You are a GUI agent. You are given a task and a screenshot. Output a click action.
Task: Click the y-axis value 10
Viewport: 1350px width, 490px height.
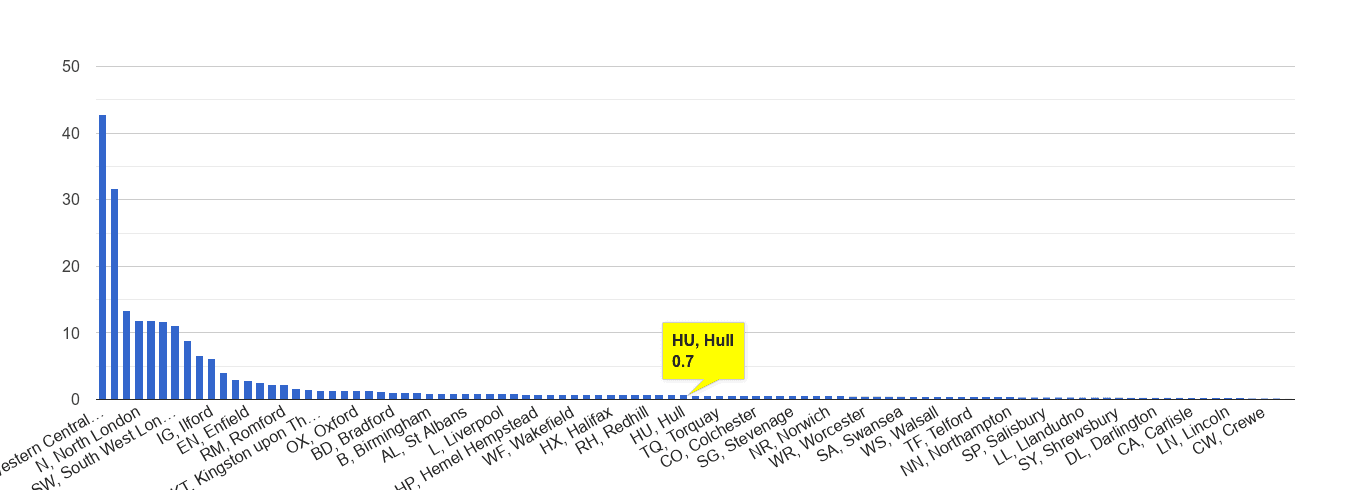click(x=71, y=333)
